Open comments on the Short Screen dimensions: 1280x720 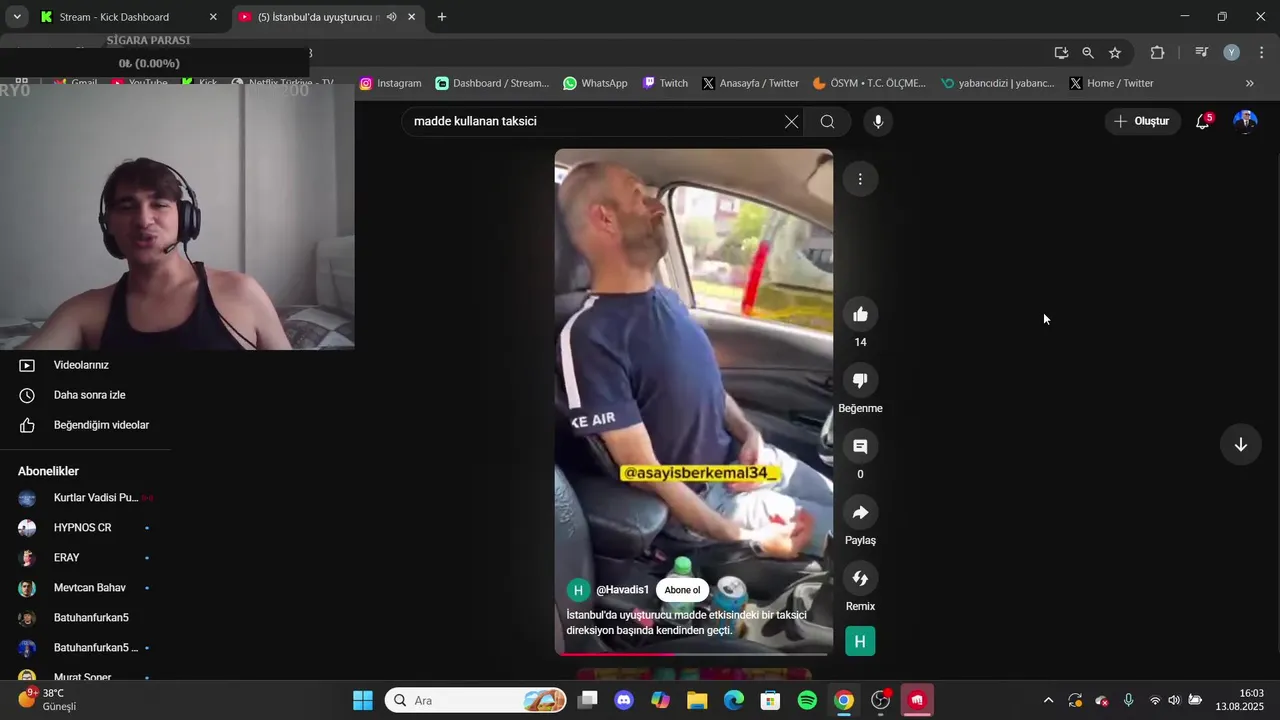860,446
